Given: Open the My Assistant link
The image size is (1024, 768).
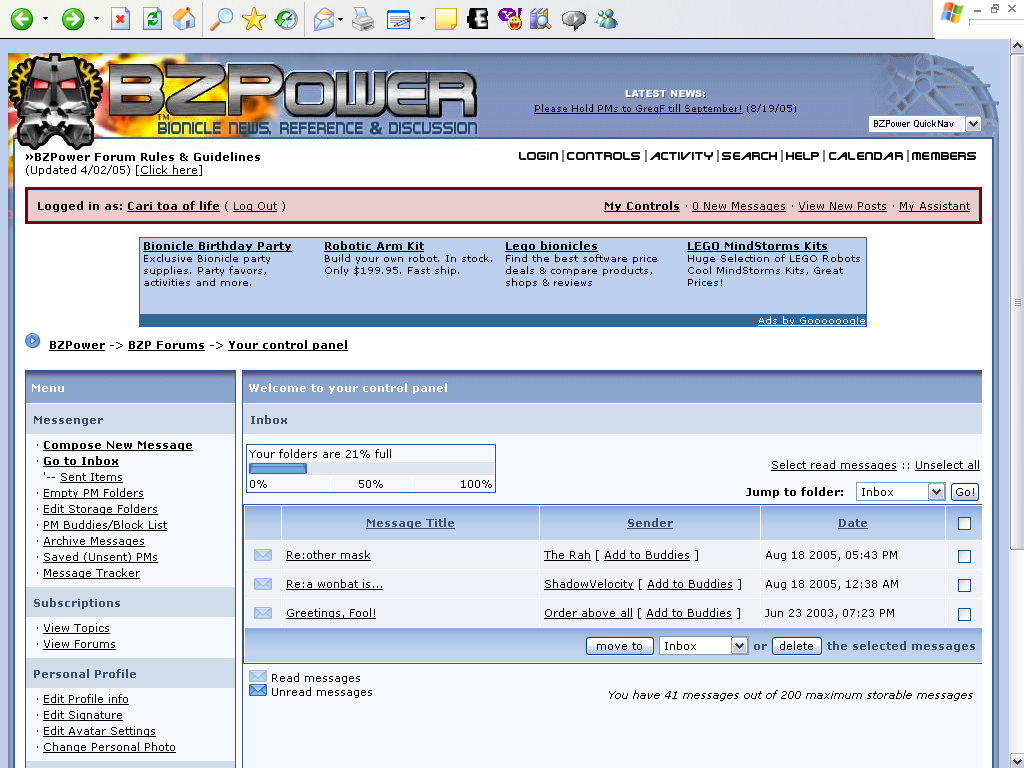Looking at the screenshot, I should pyautogui.click(x=935, y=206).
